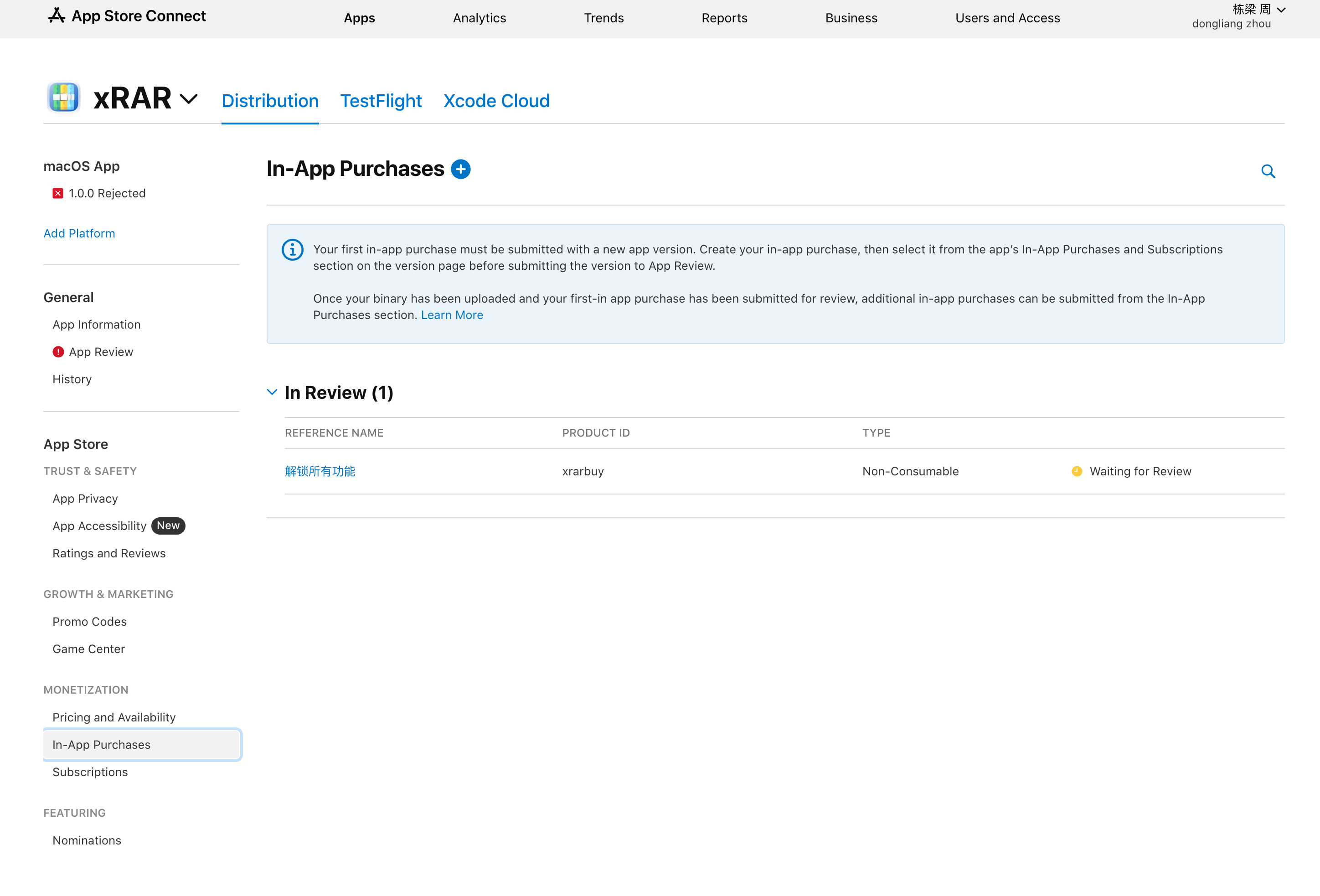1320x896 pixels.
Task: Click the red rejected status icon
Action: (58, 194)
